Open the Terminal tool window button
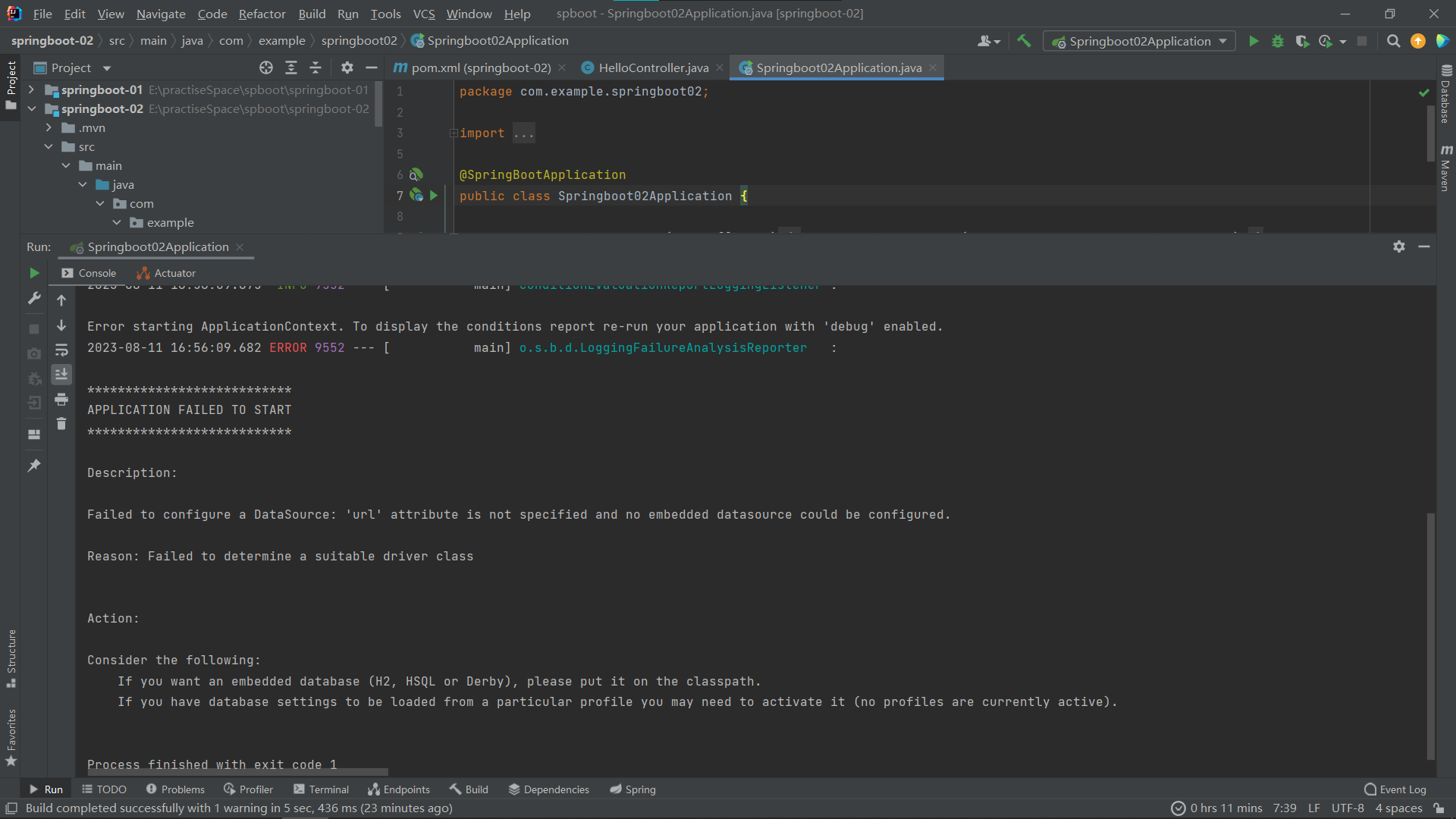 click(322, 789)
